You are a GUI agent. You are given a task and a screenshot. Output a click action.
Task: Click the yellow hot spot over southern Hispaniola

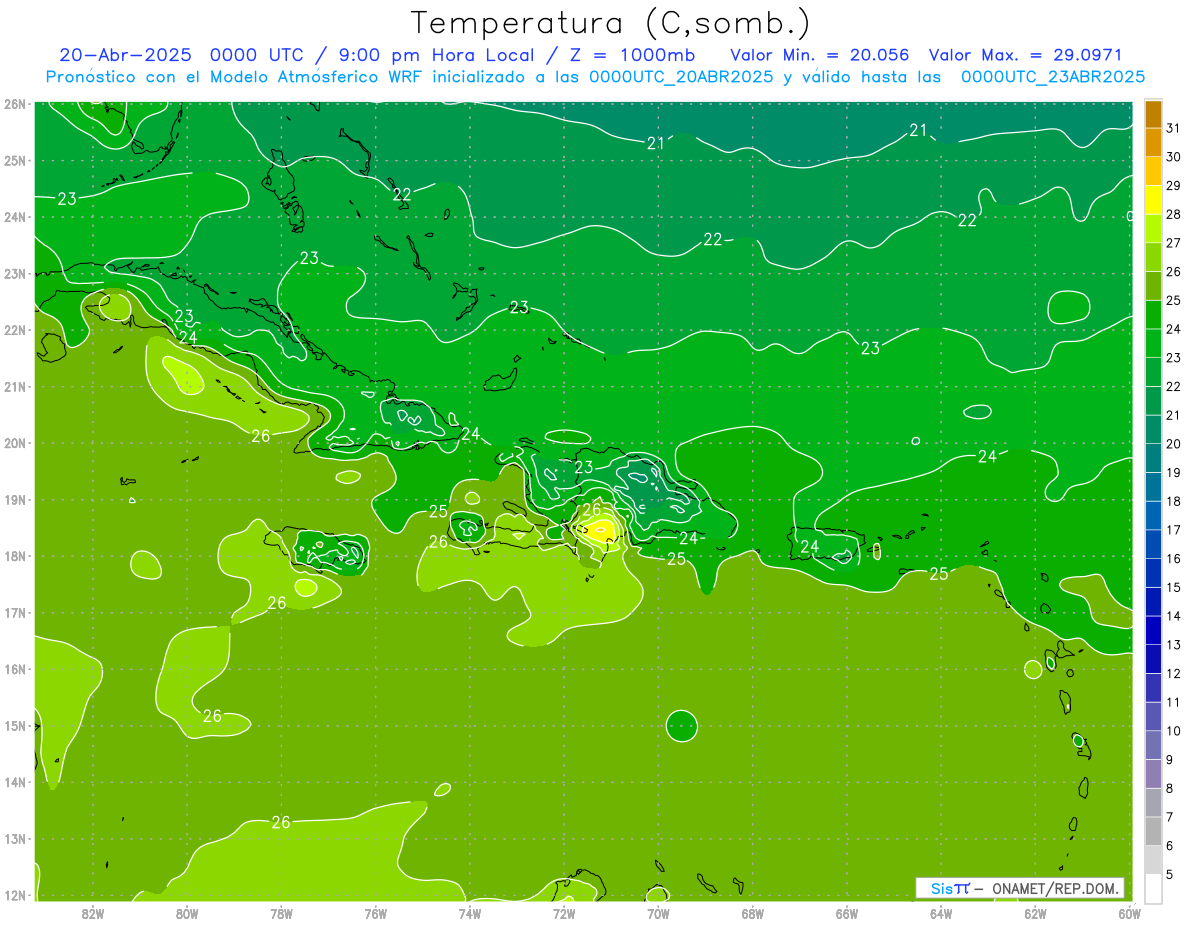[599, 530]
